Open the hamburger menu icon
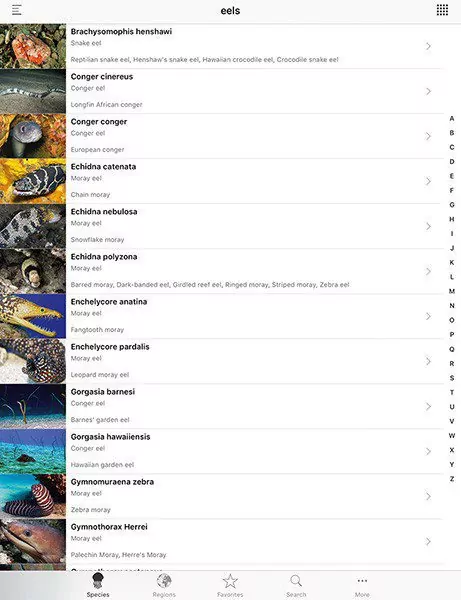The height and width of the screenshot is (600, 461). pos(16,10)
